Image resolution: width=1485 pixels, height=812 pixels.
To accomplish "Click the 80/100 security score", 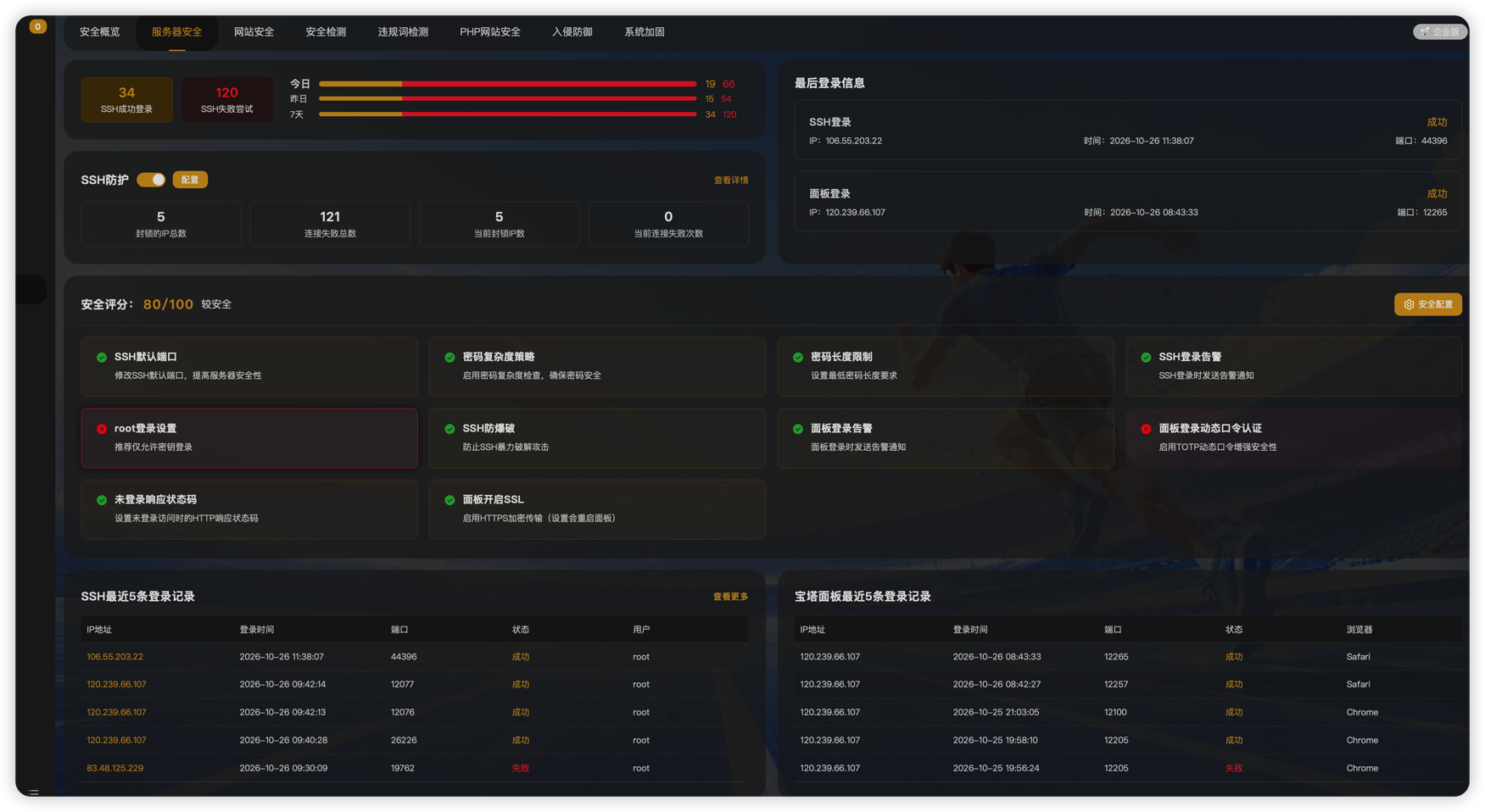I will 168,304.
